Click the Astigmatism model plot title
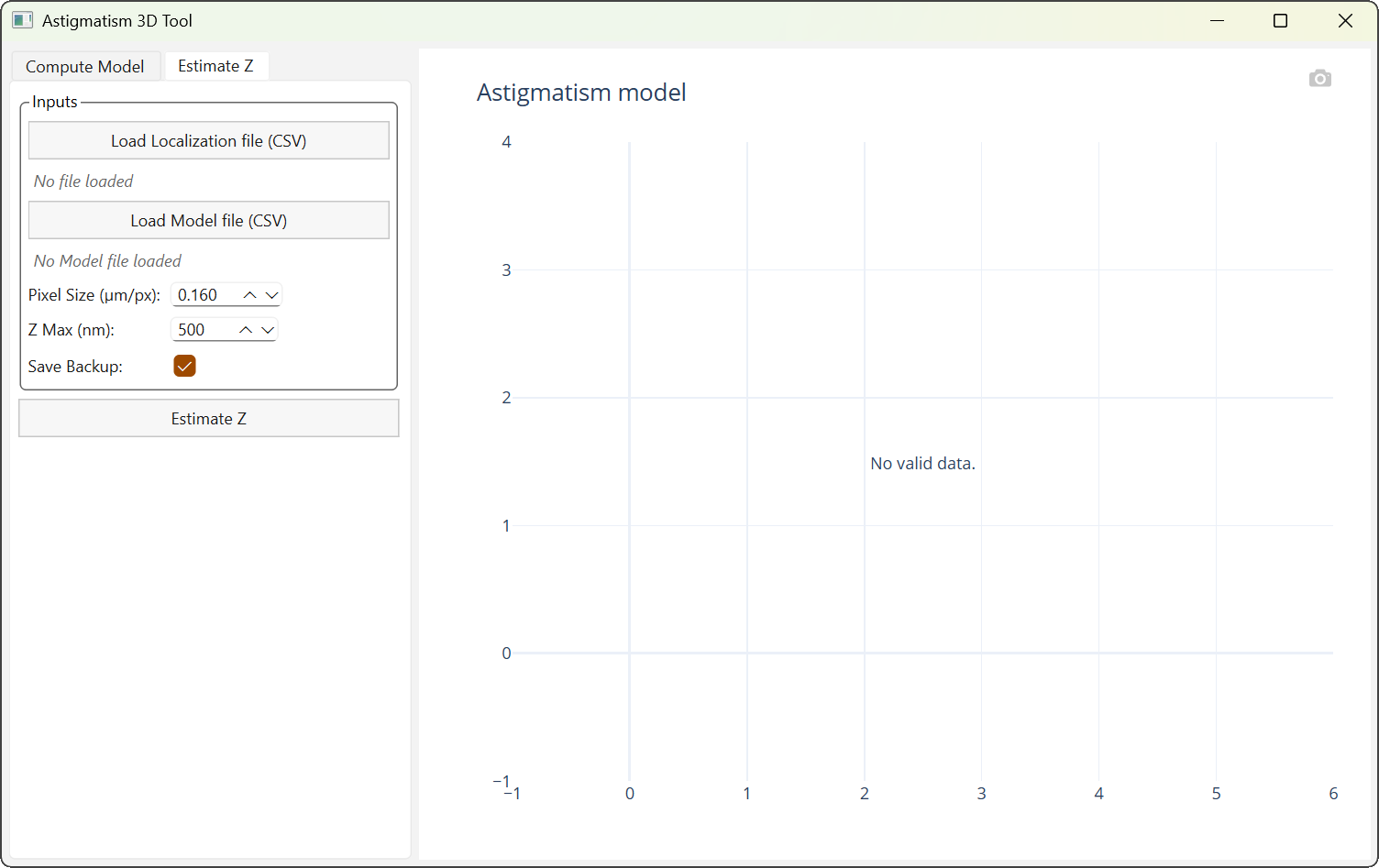Image resolution: width=1379 pixels, height=868 pixels. click(x=580, y=92)
